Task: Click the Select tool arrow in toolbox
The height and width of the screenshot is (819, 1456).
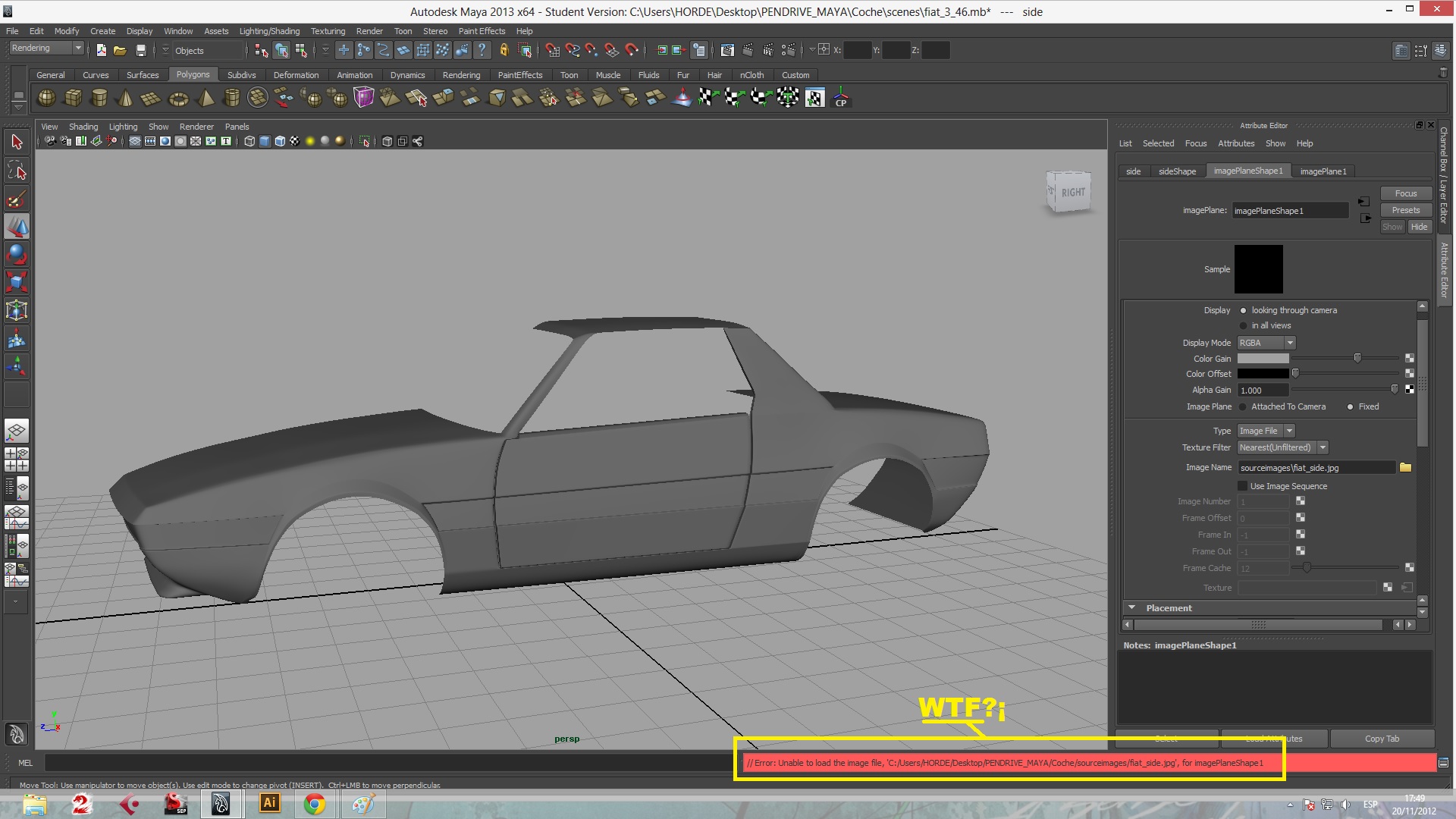Action: pos(17,142)
